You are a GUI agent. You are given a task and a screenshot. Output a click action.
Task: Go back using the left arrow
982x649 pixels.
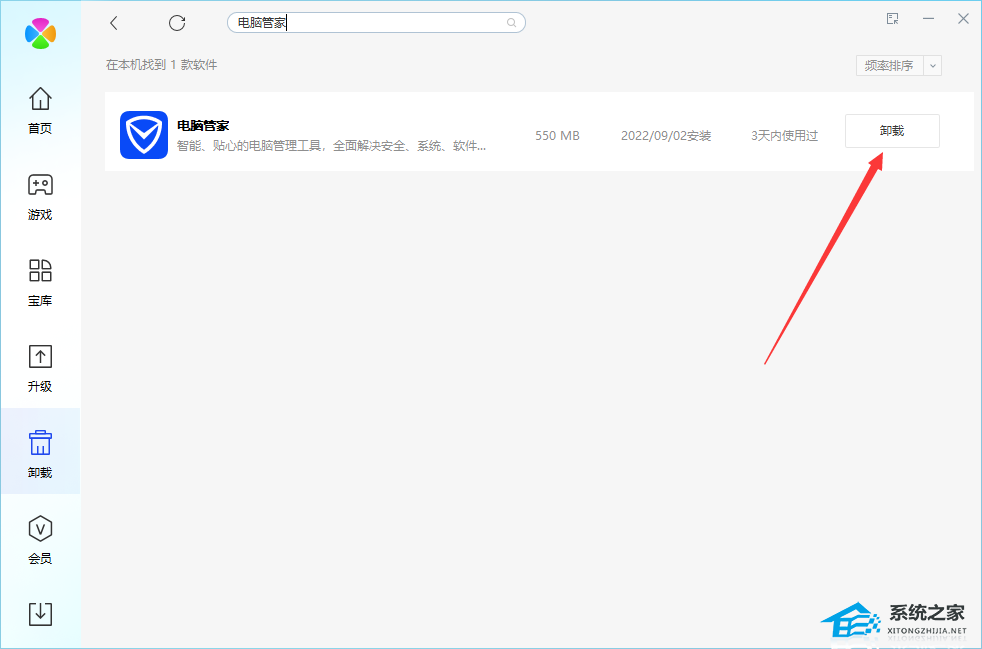[x=113, y=23]
